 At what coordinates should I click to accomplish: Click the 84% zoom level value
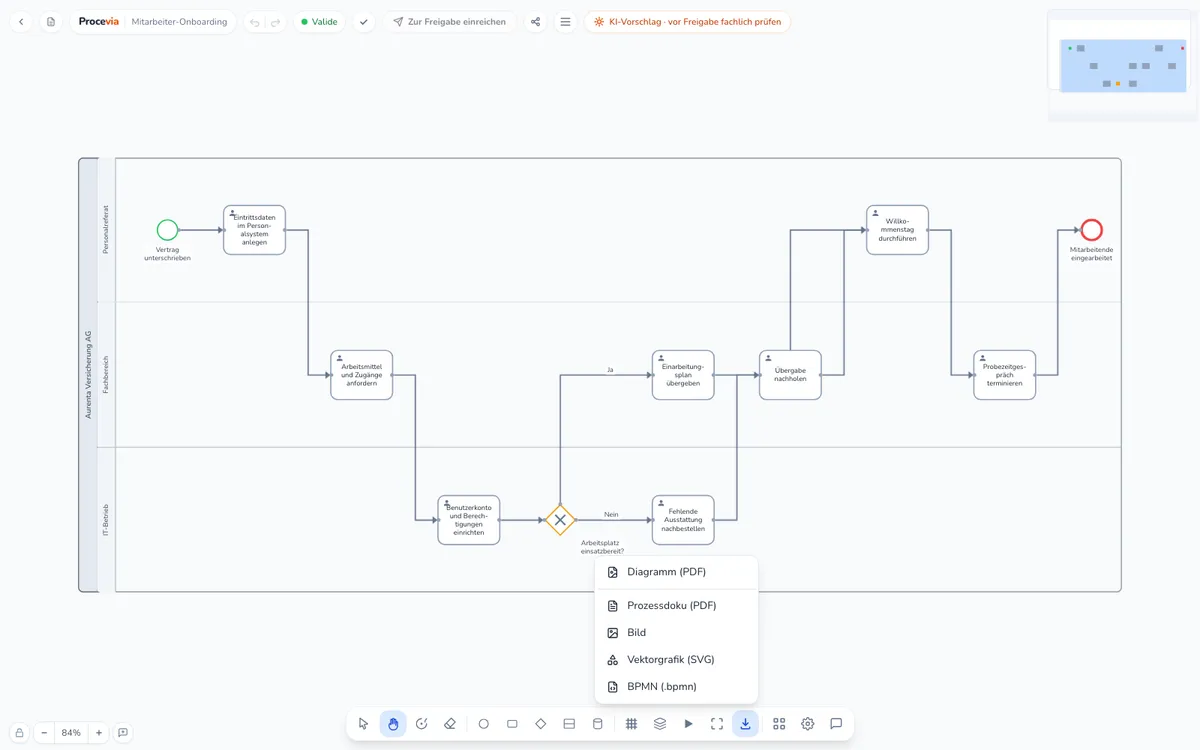[x=71, y=733]
